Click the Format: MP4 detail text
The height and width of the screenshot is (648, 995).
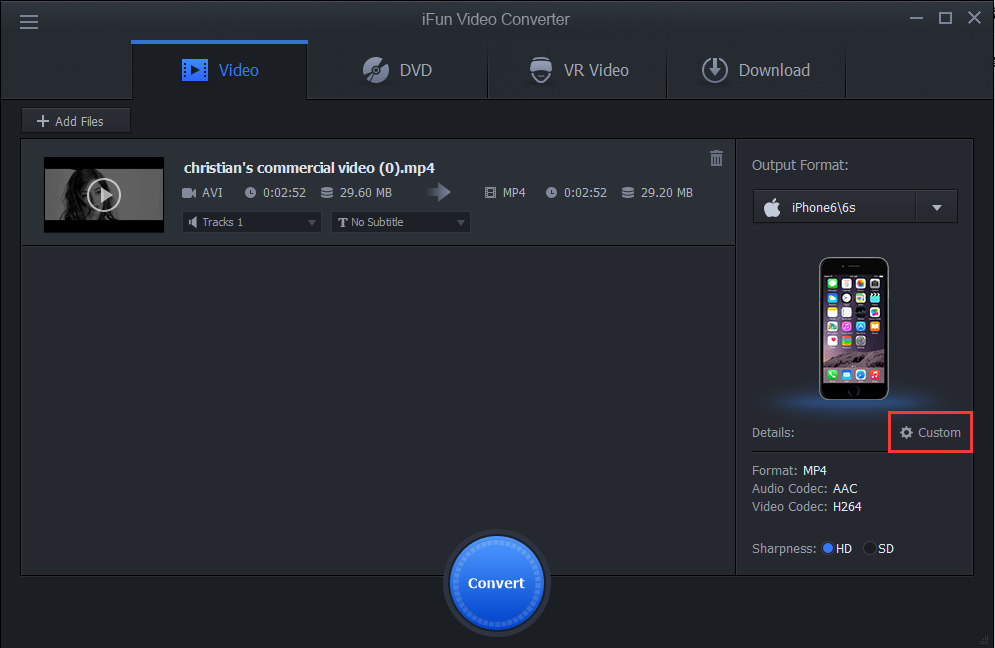click(x=789, y=470)
